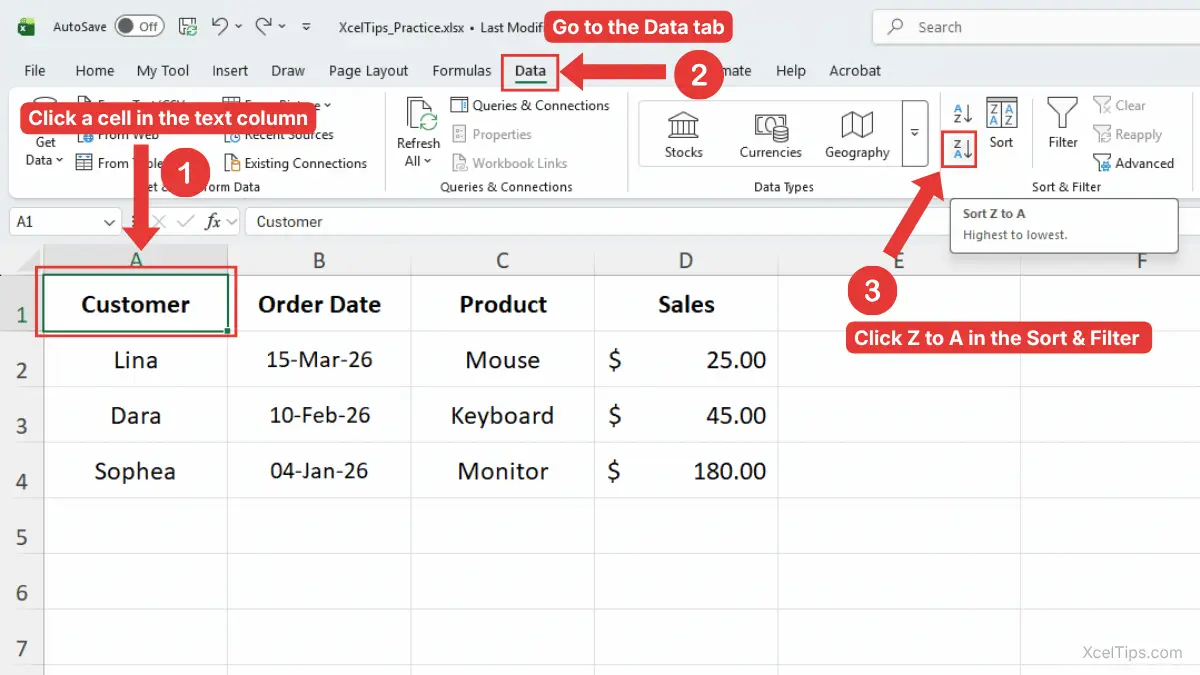Switch to the Insert tab
Screen dimensions: 1200x675
point(230,71)
